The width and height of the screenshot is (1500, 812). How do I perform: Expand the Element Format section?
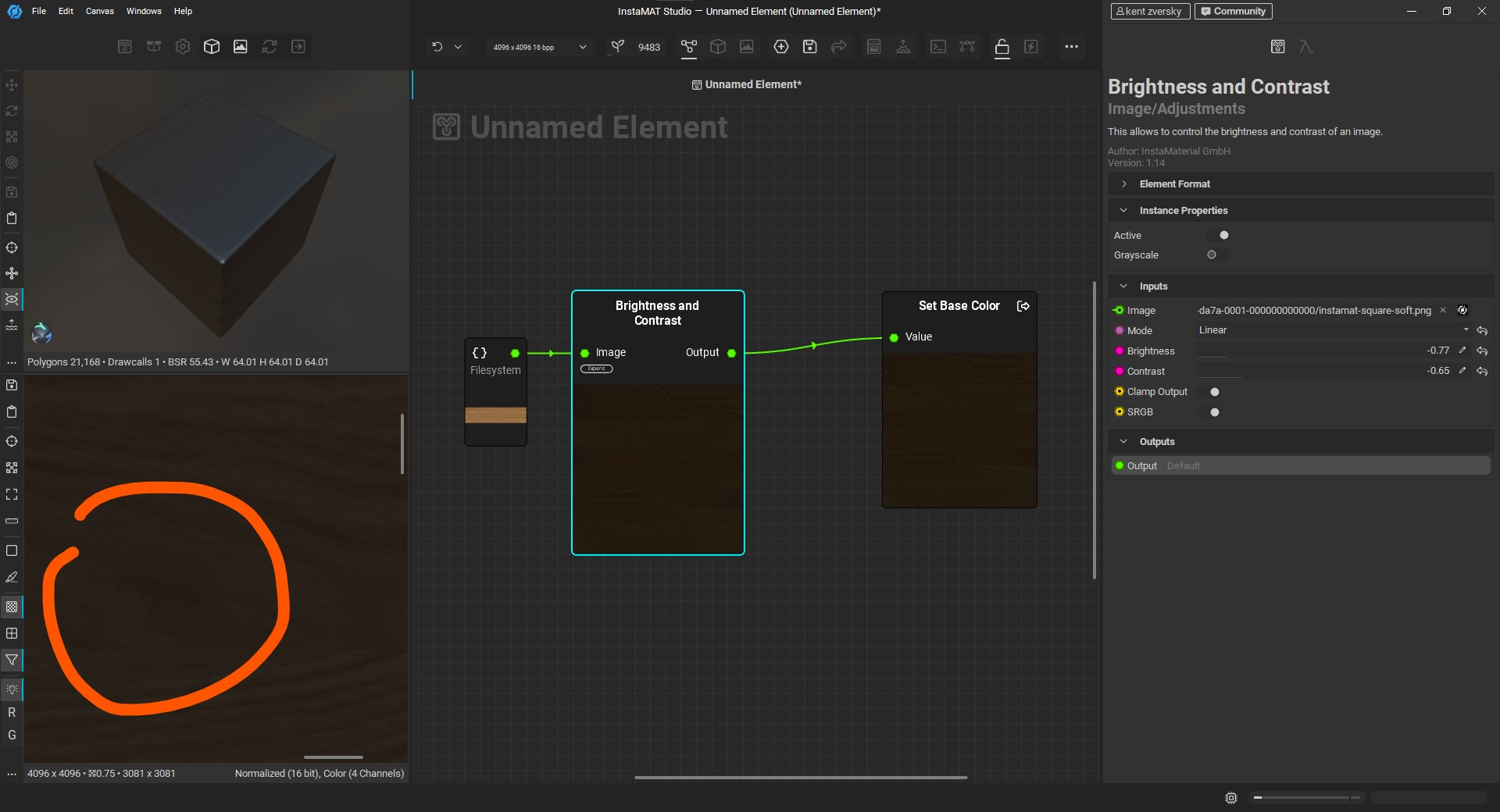(1174, 184)
